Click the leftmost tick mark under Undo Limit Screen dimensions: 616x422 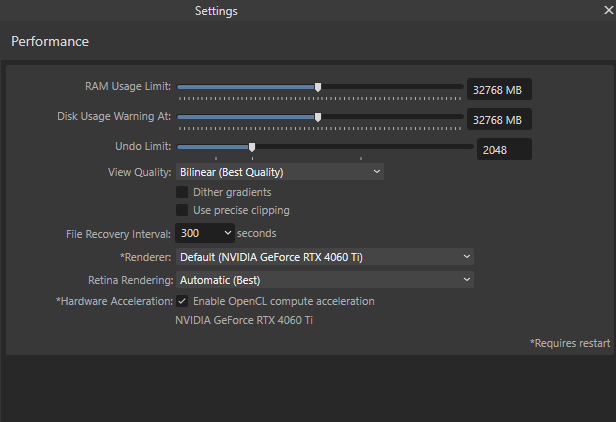(216, 158)
